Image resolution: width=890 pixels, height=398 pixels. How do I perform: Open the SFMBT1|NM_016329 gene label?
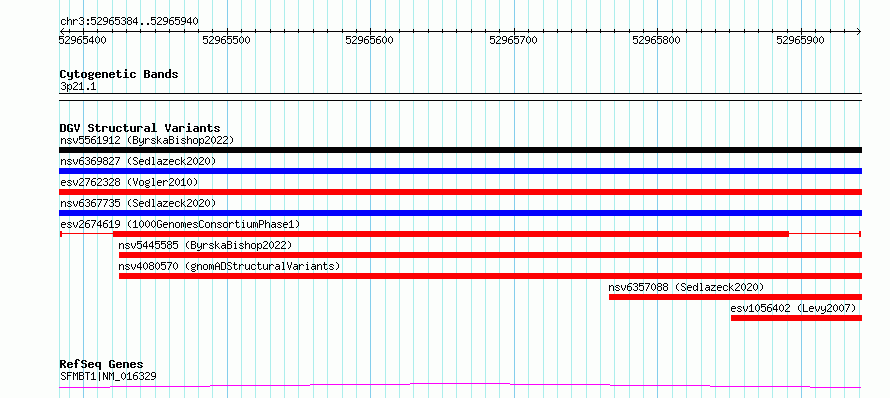tap(108, 376)
